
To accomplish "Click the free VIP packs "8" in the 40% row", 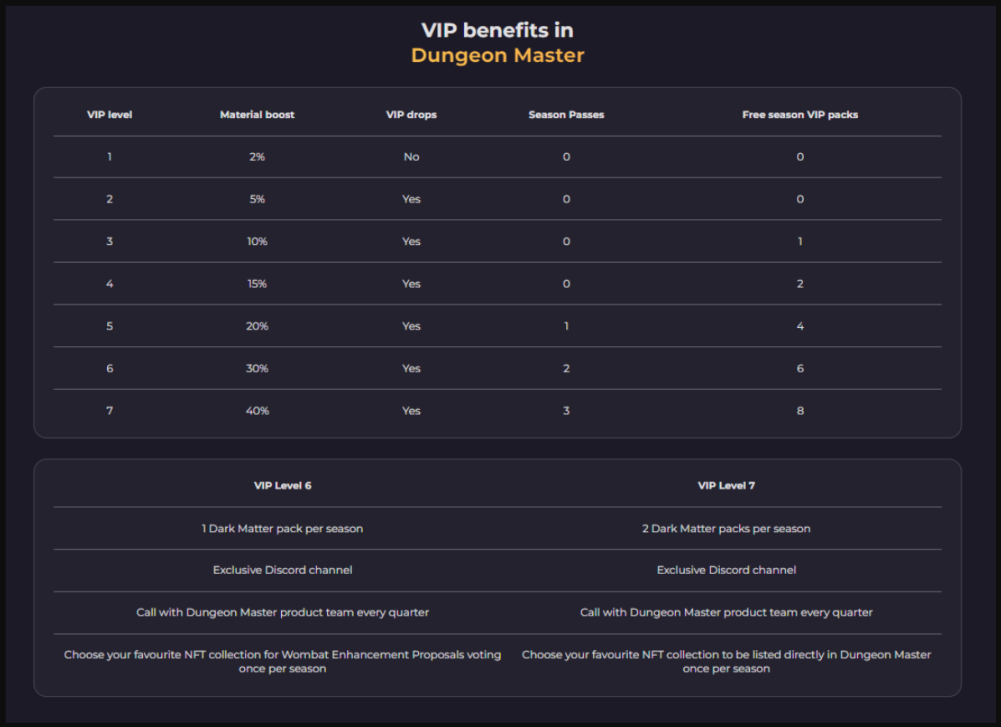I will 800,410.
